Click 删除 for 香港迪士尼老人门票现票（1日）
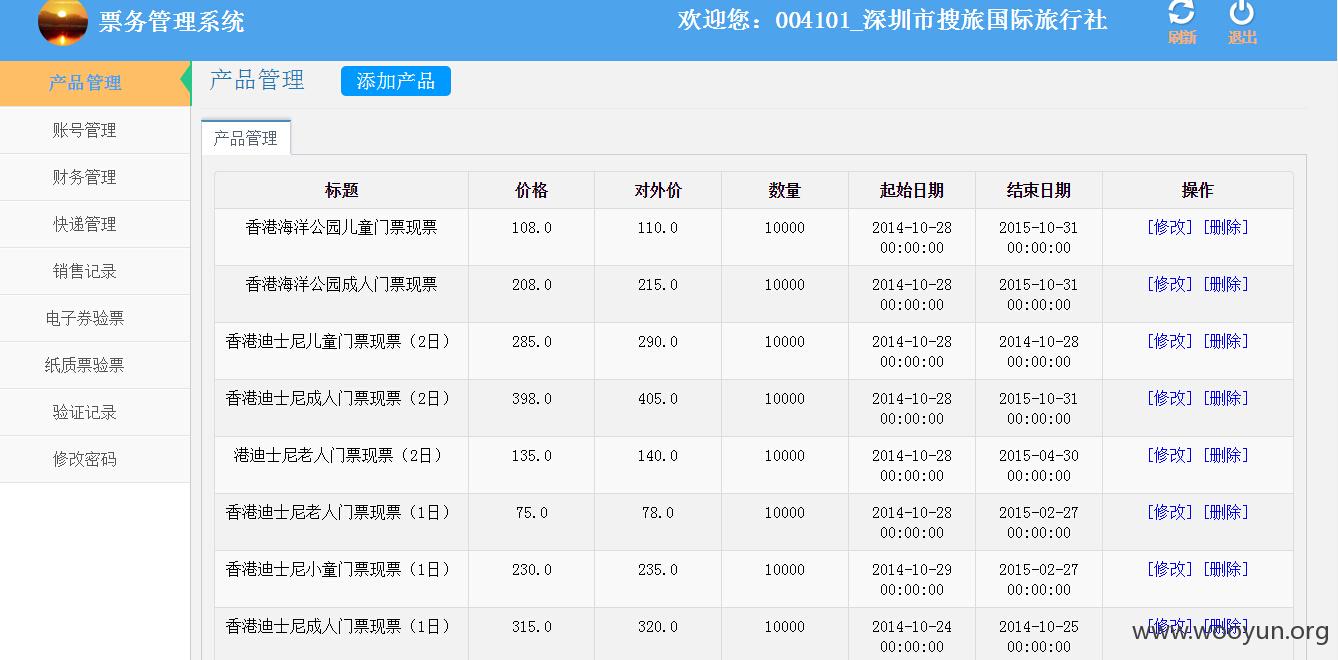 click(1226, 512)
